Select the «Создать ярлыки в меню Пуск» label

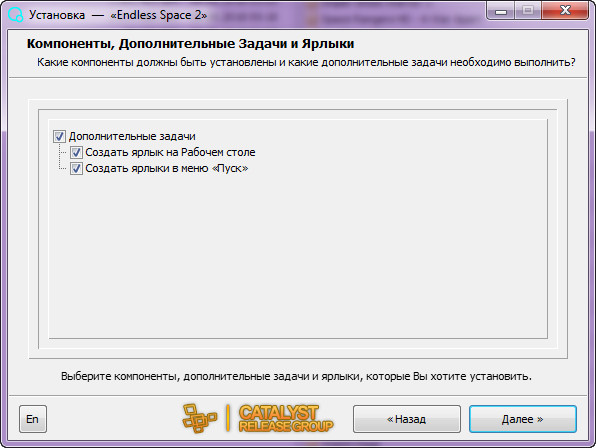(166, 168)
